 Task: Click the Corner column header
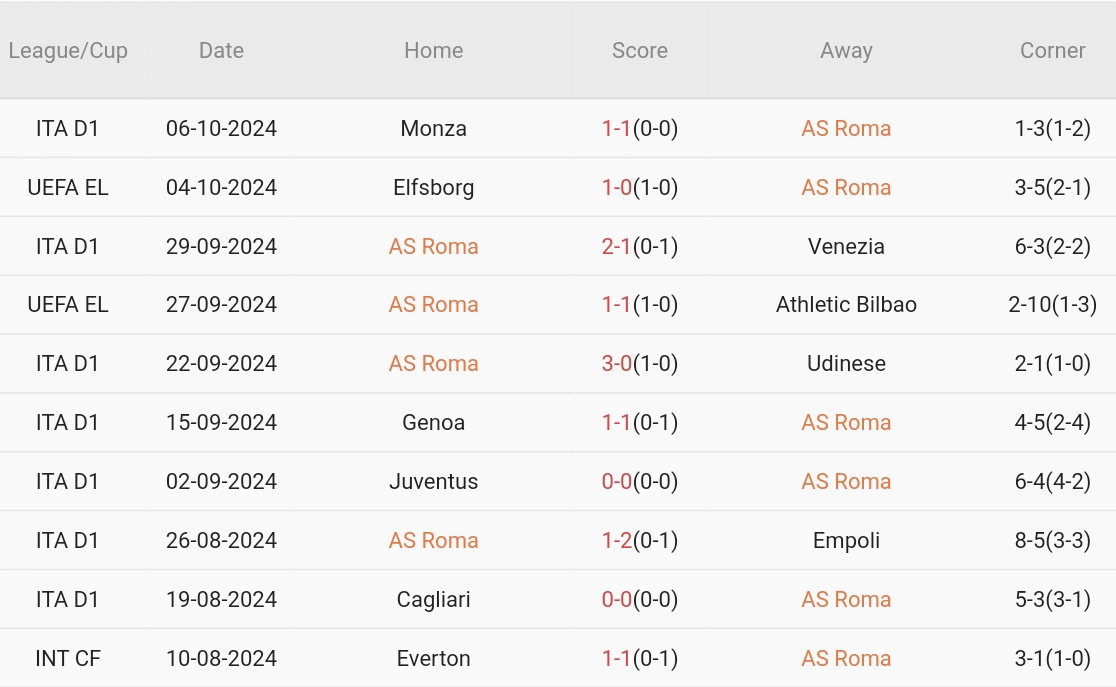pyautogui.click(x=1052, y=50)
